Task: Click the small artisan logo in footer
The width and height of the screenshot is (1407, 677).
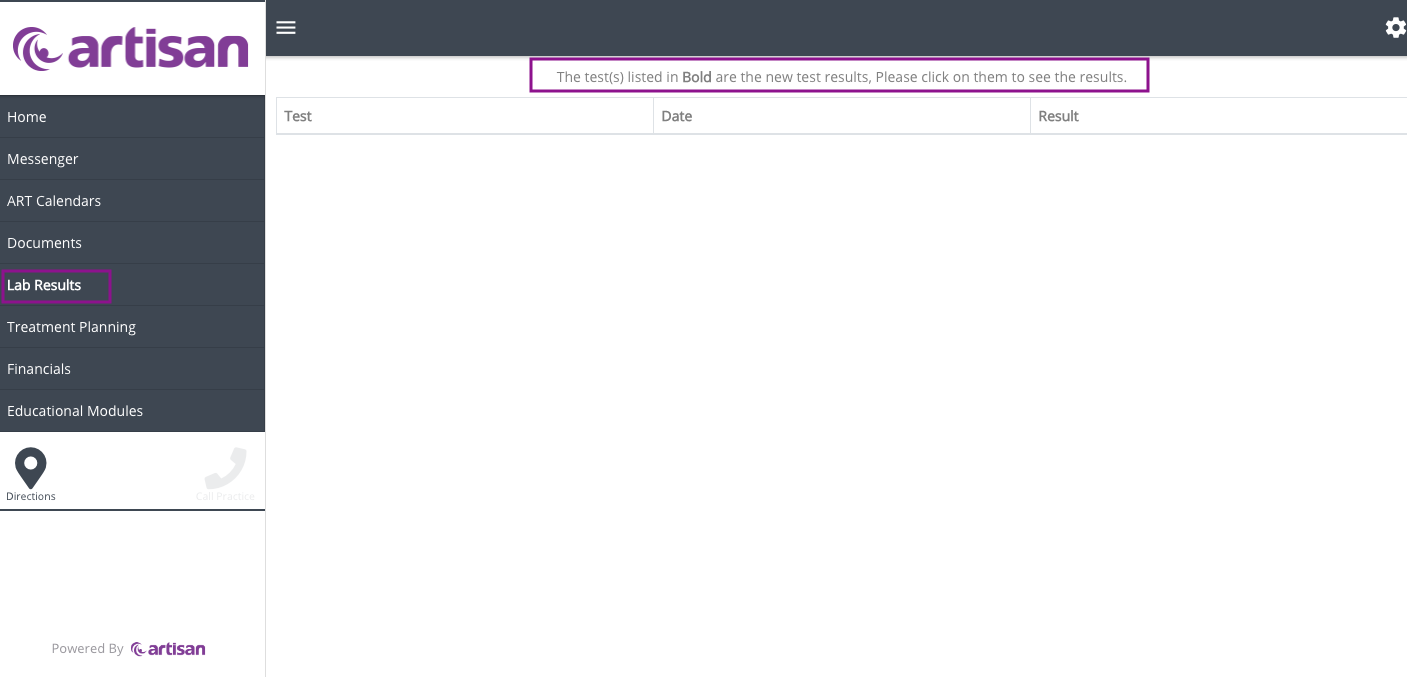Action: pos(168,649)
